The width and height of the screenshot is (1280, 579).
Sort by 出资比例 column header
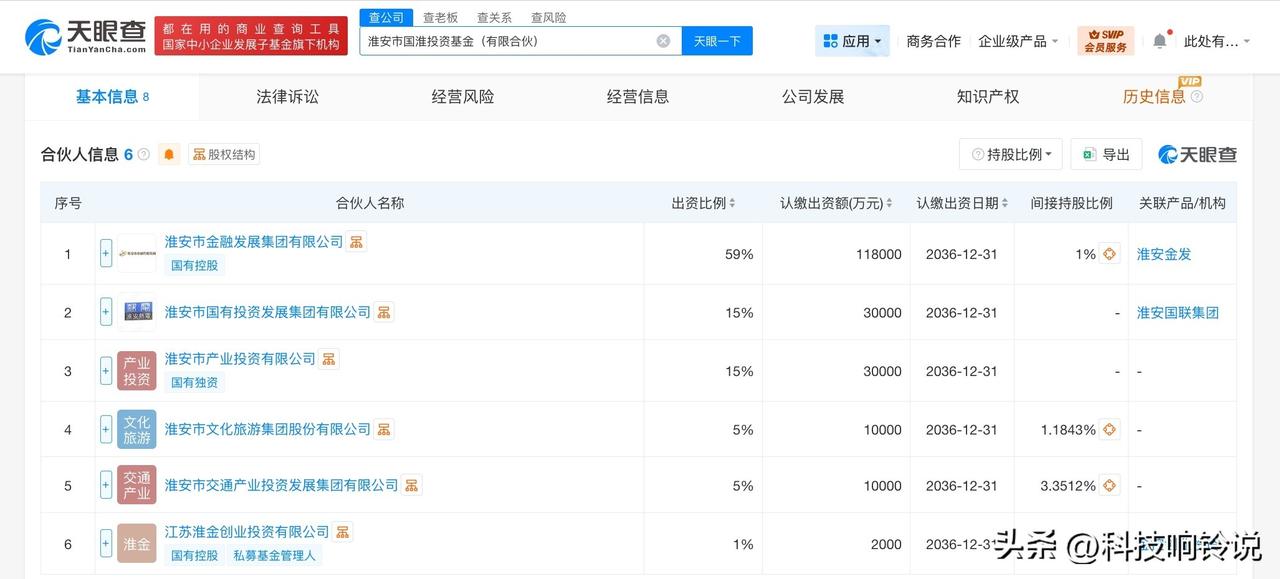tap(703, 203)
